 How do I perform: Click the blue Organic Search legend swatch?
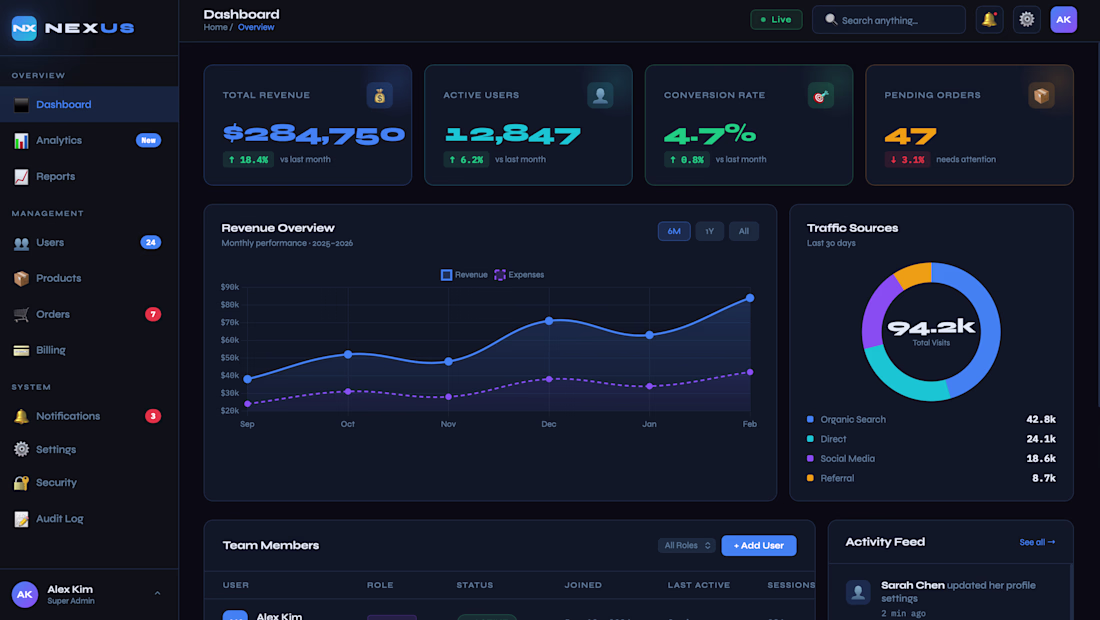pos(810,419)
